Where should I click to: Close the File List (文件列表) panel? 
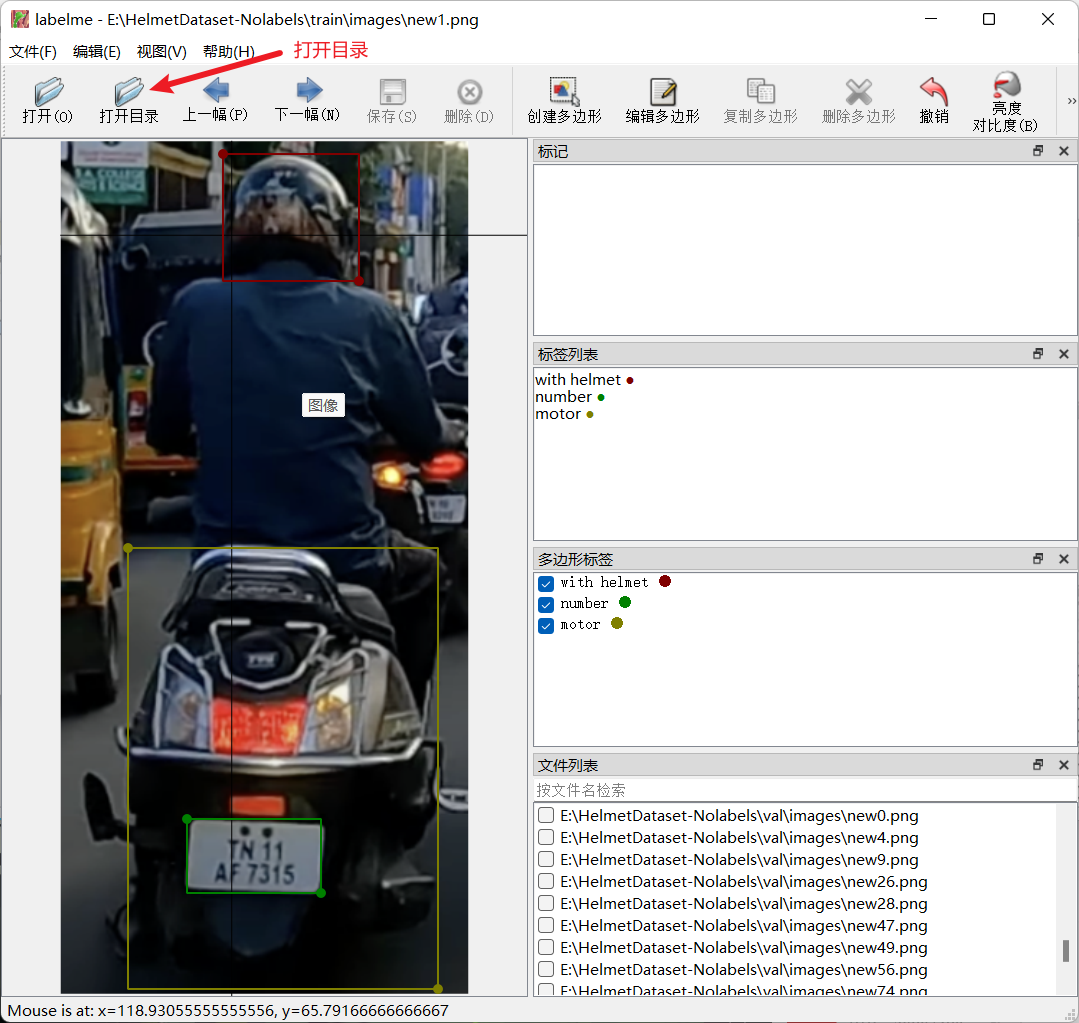point(1064,765)
